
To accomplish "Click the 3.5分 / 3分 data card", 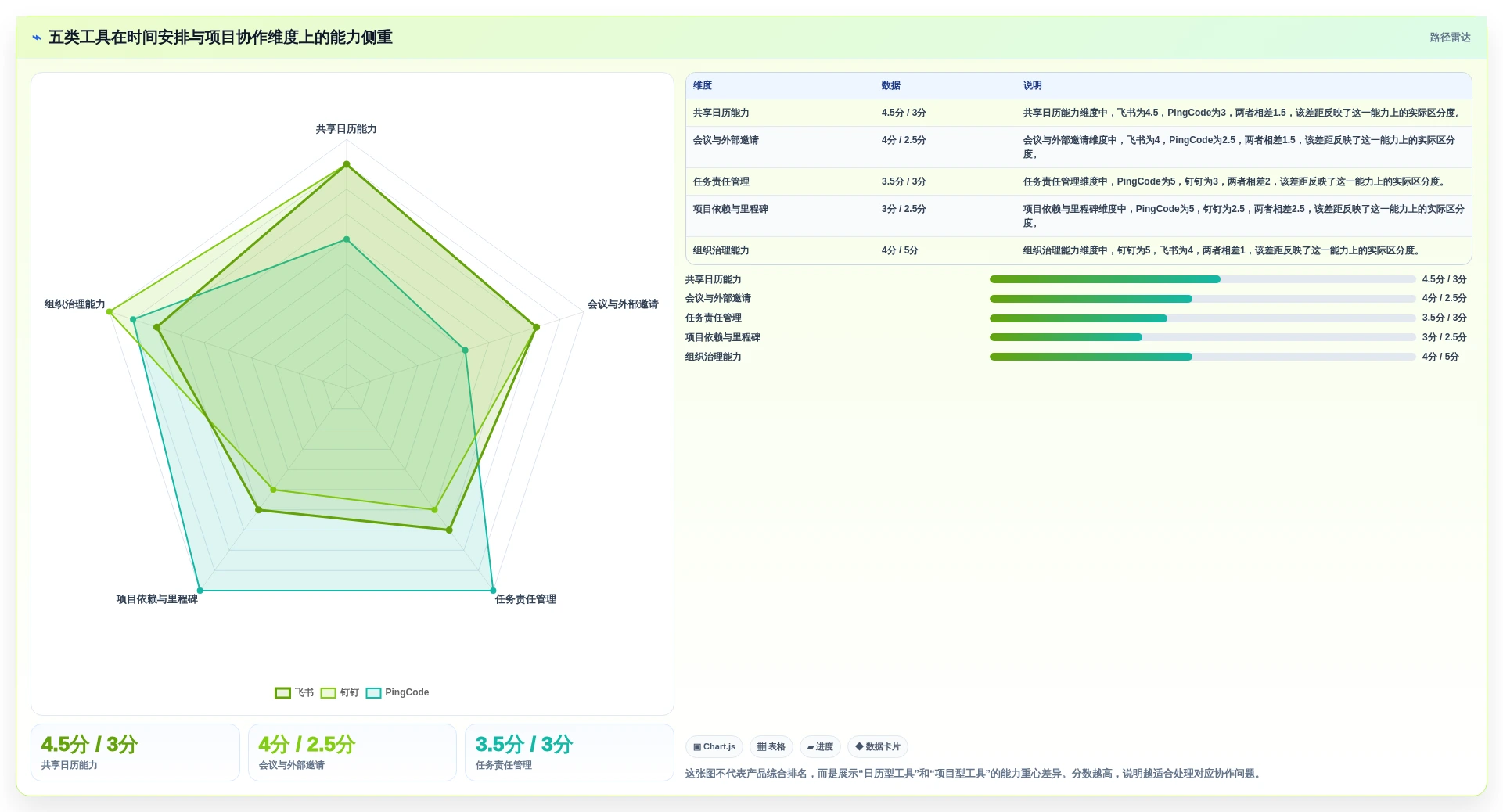I will [570, 753].
